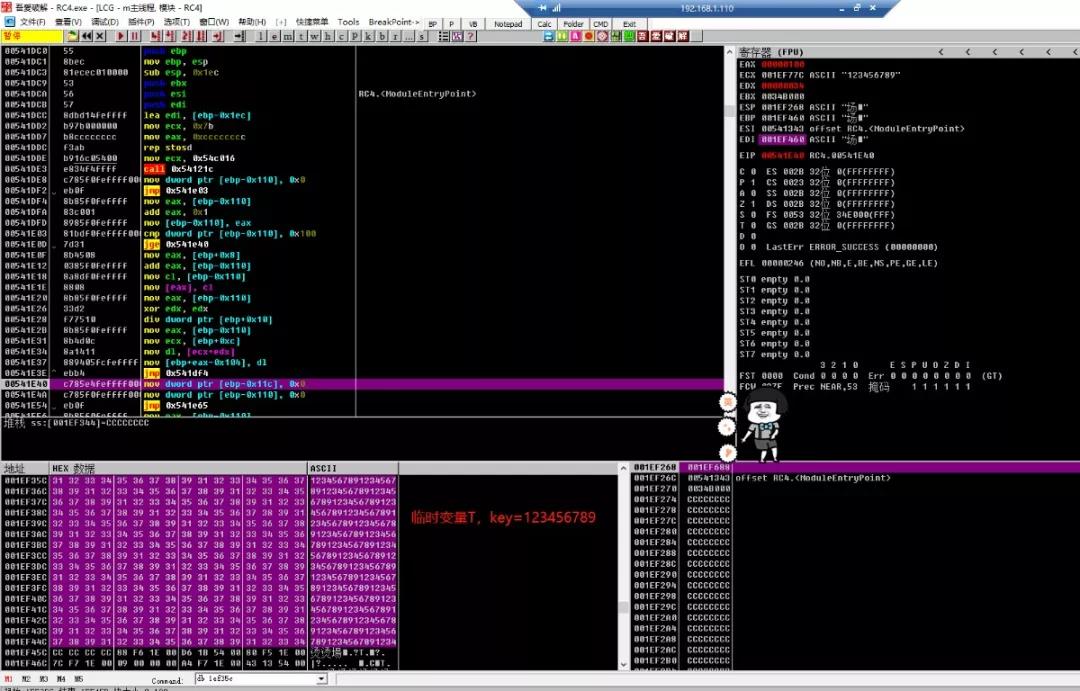Image resolution: width=1080 pixels, height=691 pixels.
Task: Click the command bar input field
Action: 256,679
